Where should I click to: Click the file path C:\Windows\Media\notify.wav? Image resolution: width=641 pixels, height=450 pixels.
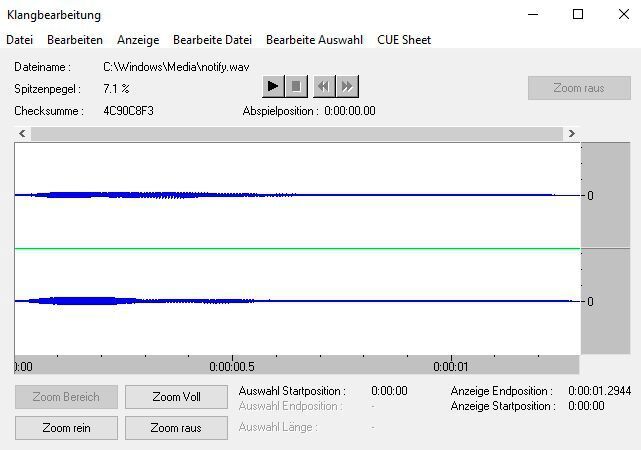(176, 67)
